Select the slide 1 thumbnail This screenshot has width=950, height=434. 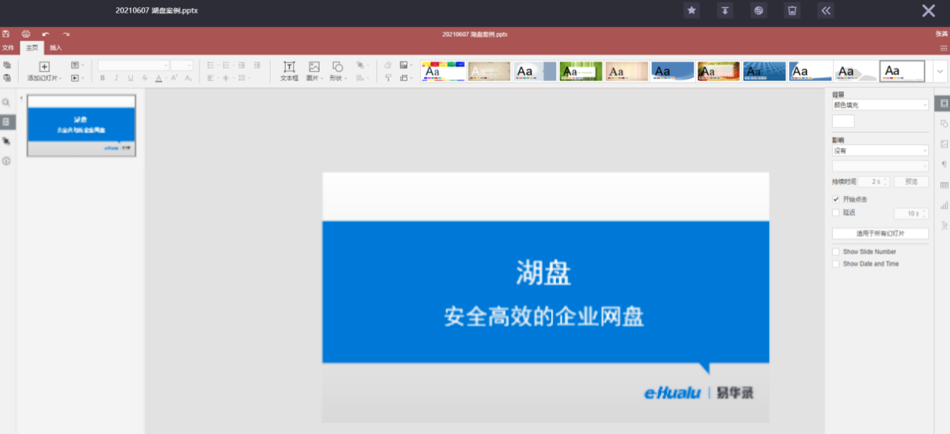point(81,125)
